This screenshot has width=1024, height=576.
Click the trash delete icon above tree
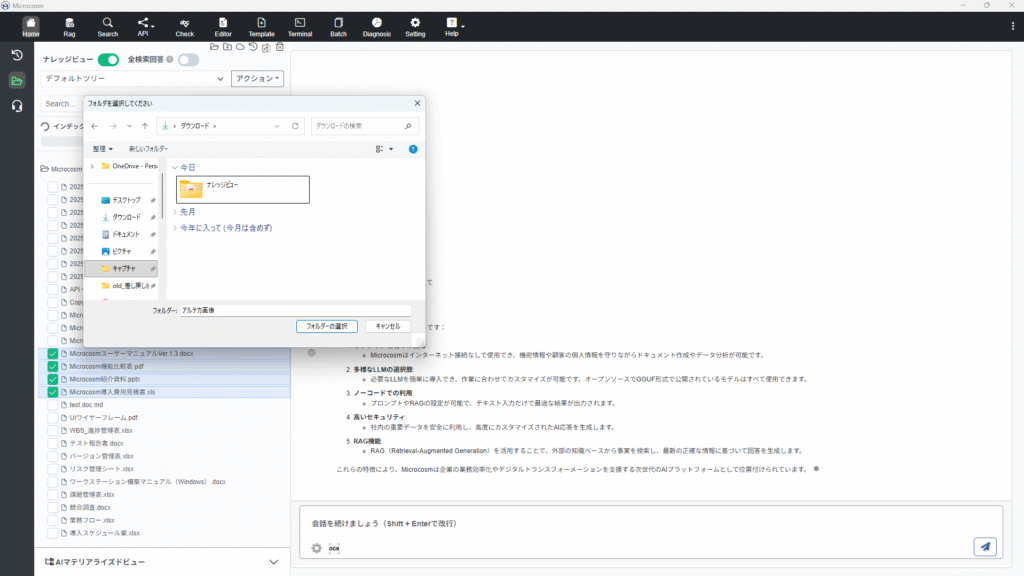280,47
